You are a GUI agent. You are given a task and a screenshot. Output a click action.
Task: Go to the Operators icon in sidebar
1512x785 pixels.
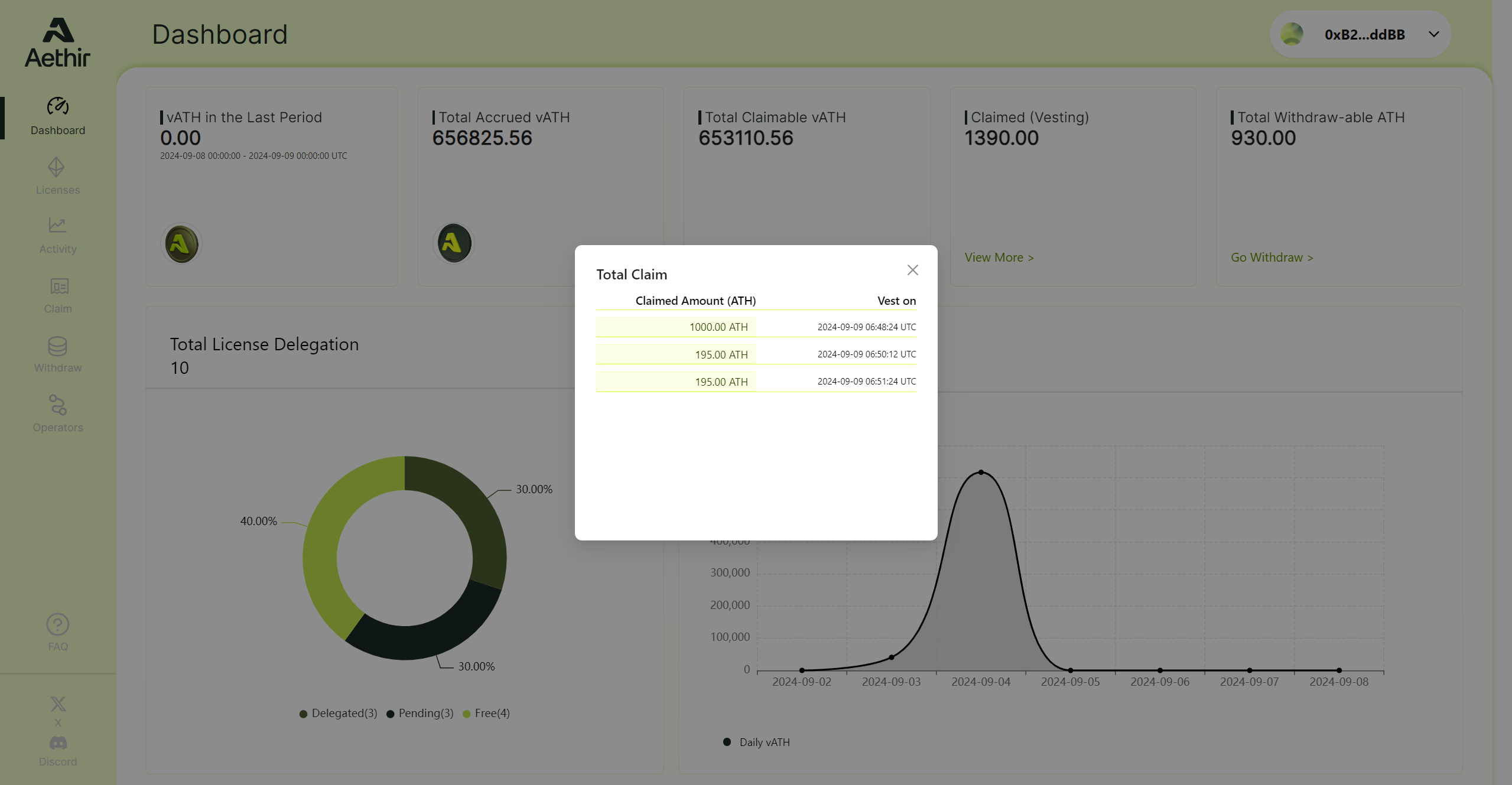click(x=57, y=405)
